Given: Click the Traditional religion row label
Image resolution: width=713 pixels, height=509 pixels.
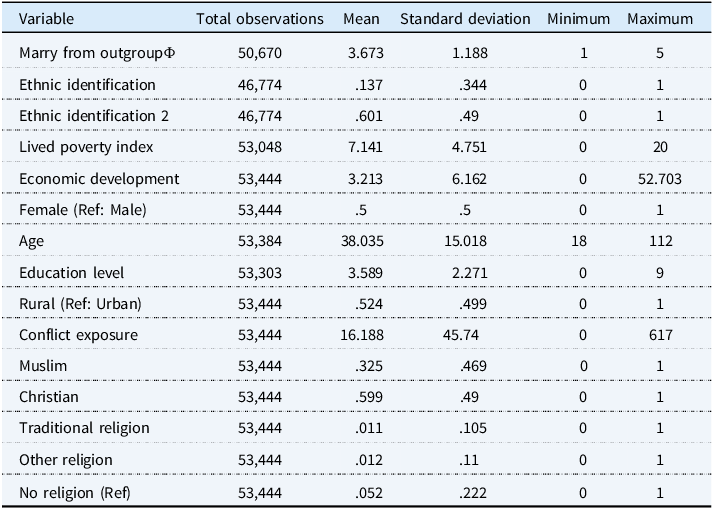Looking at the screenshot, I should [84, 428].
